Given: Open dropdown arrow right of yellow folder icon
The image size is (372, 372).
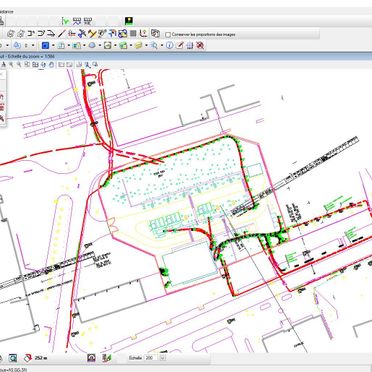Looking at the screenshot, I should (146, 45).
